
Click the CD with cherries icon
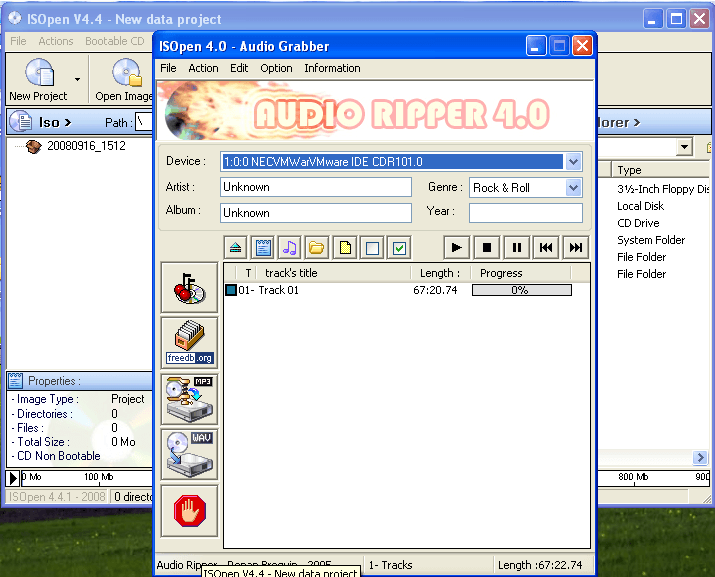[189, 288]
